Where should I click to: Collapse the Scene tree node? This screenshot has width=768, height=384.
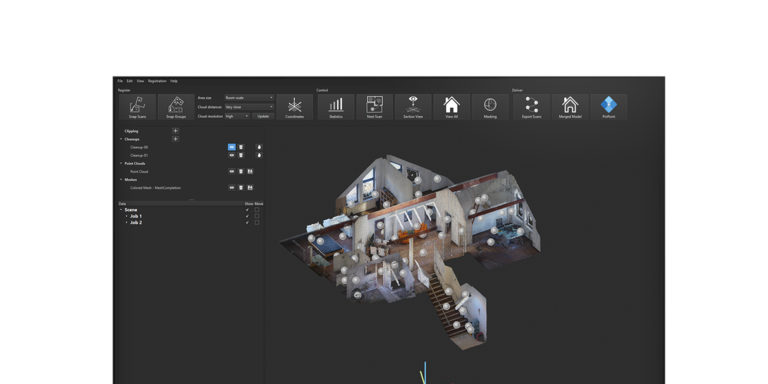point(121,210)
